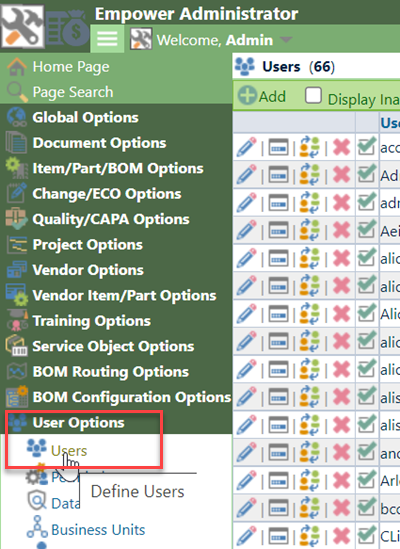Open the 'Data' submenu item with shield icon
This screenshot has width=400, height=549.
point(65,503)
